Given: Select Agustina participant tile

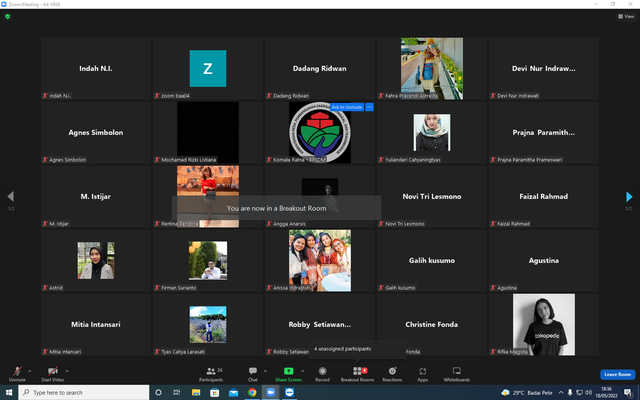Looking at the screenshot, I should [544, 260].
